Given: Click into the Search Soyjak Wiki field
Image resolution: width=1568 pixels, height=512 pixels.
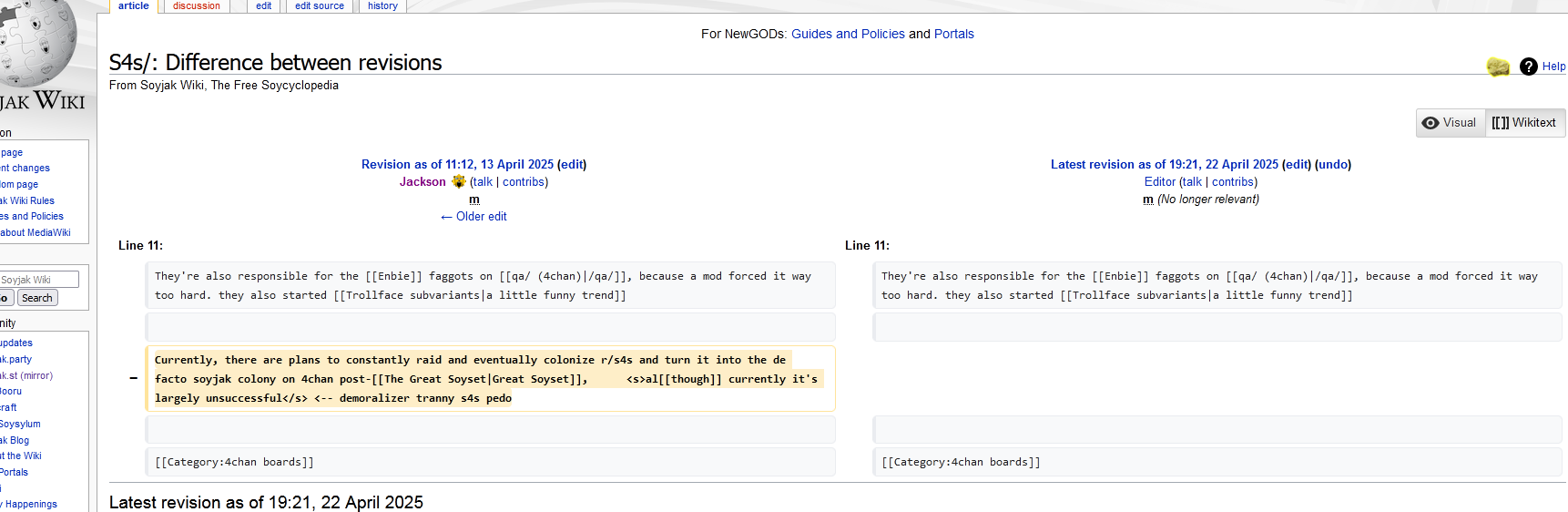Looking at the screenshot, I should [x=39, y=280].
